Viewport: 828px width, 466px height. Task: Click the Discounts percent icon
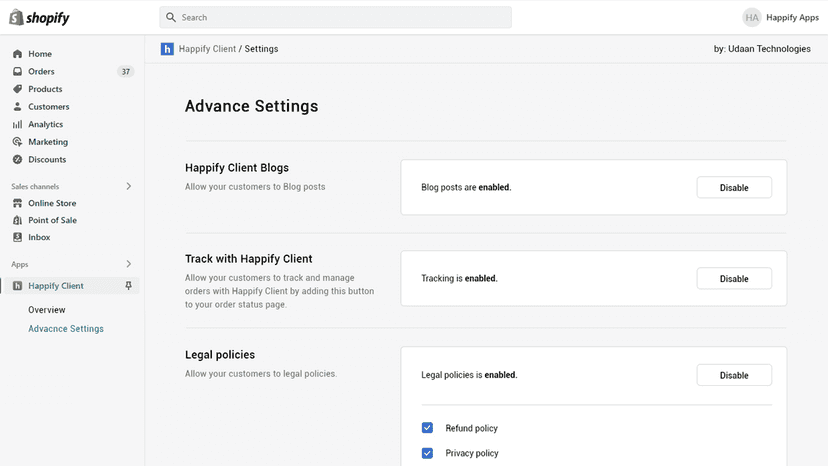(x=17, y=159)
